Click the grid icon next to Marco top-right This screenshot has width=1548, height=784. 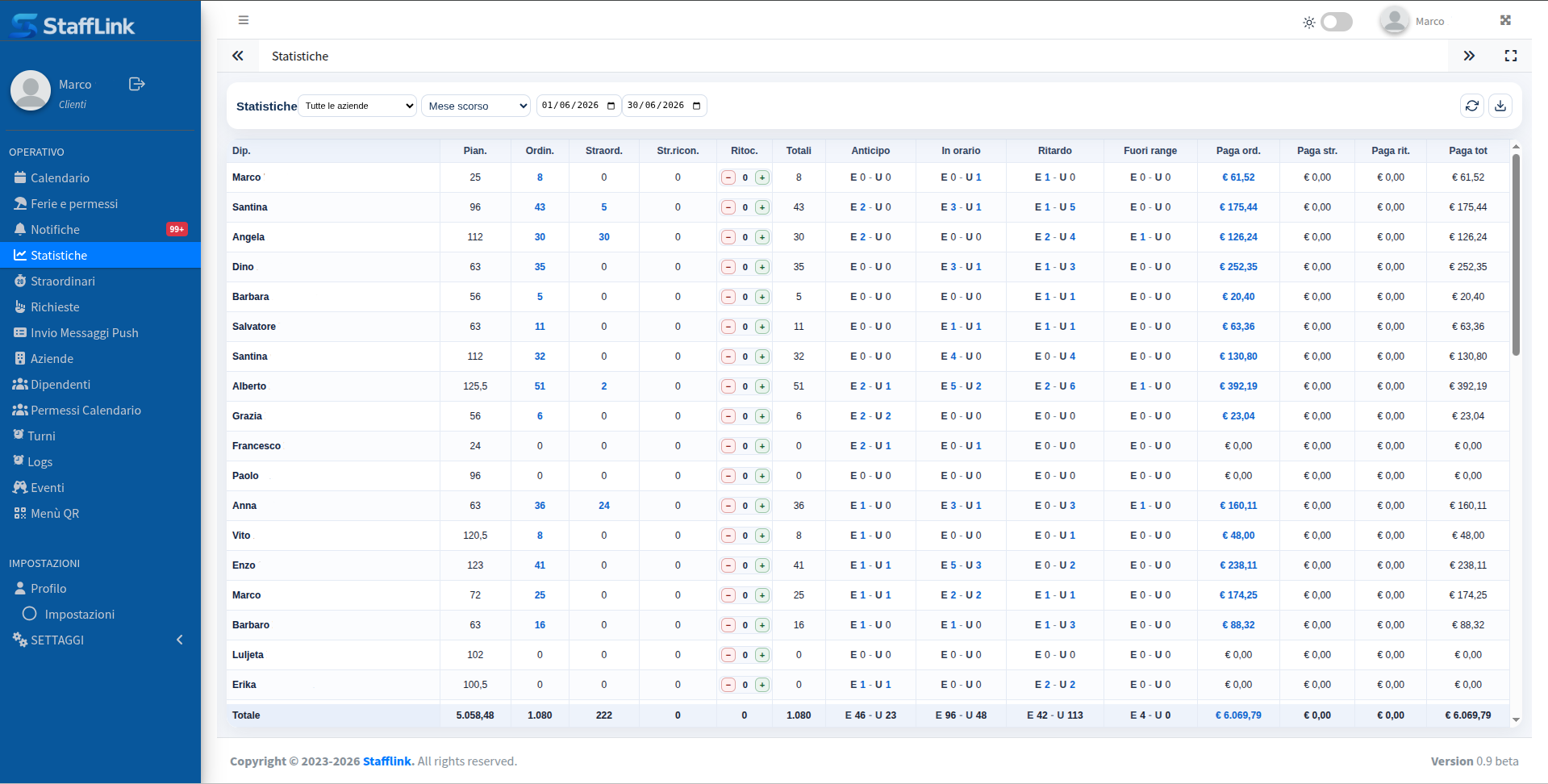click(1505, 20)
